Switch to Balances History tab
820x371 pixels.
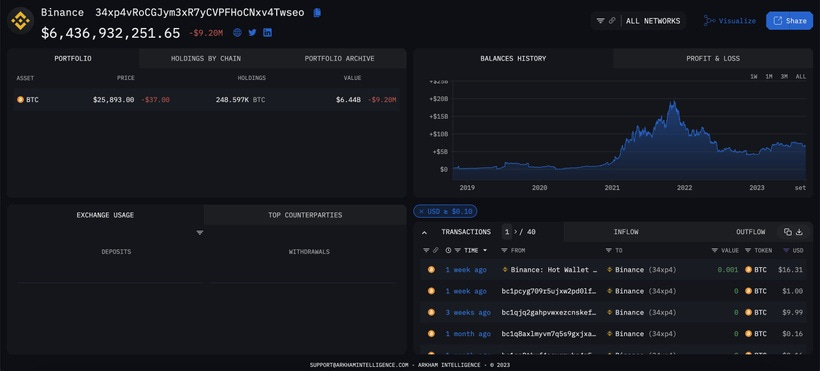click(x=513, y=59)
